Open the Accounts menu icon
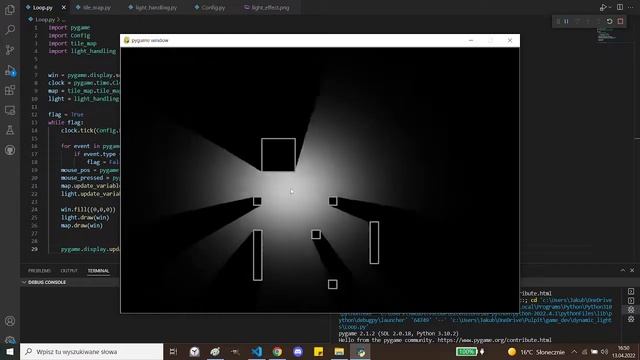The width and height of the screenshot is (640, 360). point(10,321)
